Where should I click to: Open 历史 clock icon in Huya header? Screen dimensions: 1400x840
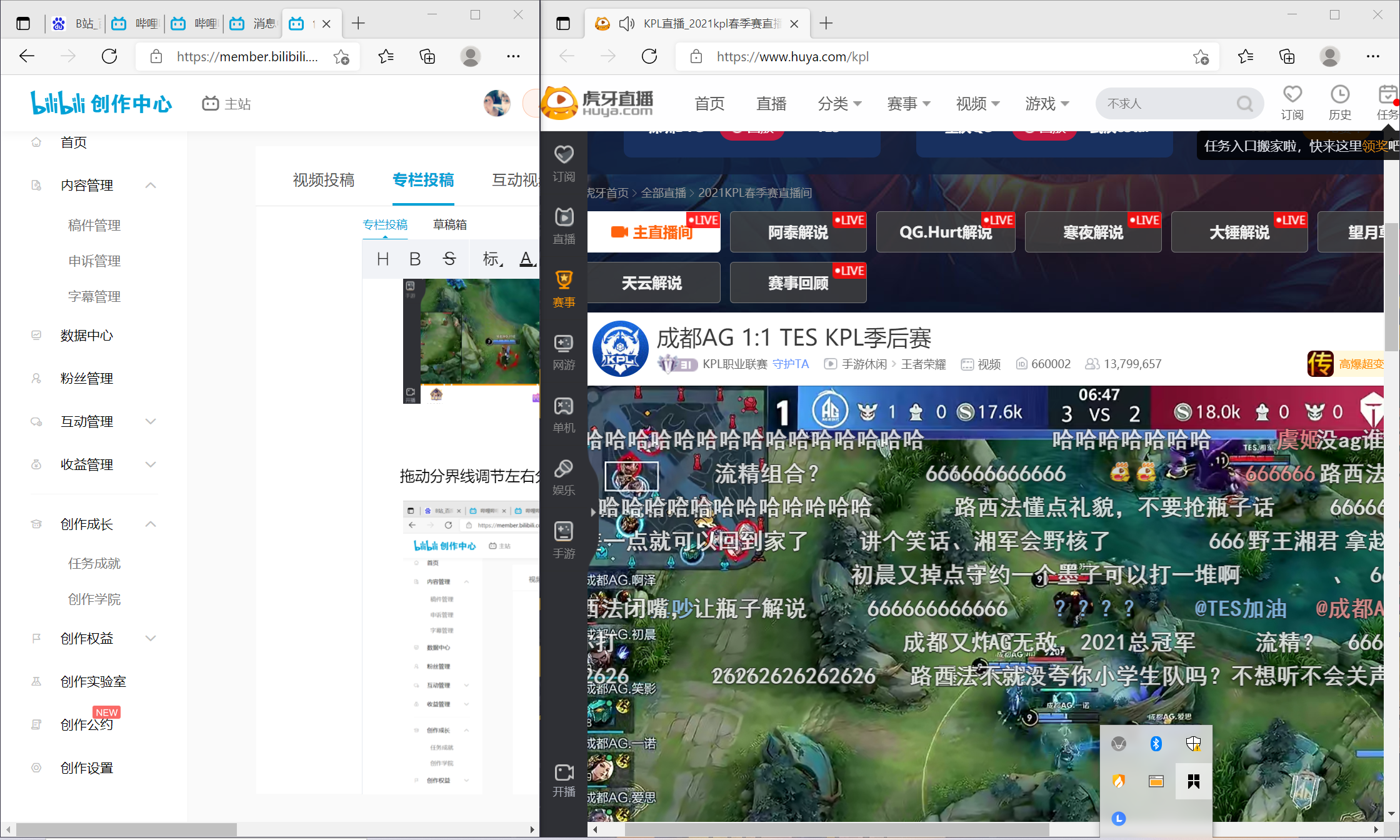pyautogui.click(x=1339, y=103)
